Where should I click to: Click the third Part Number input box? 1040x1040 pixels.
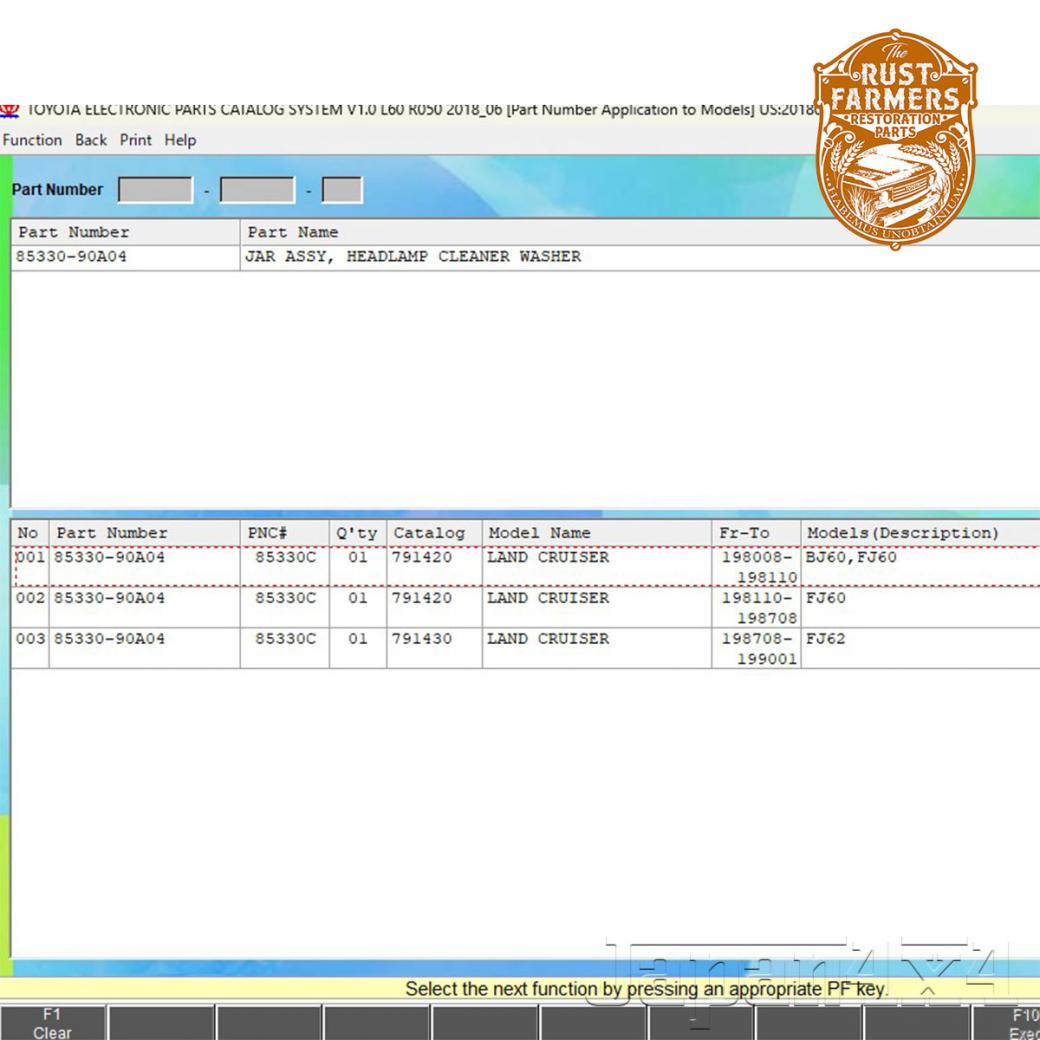(342, 190)
